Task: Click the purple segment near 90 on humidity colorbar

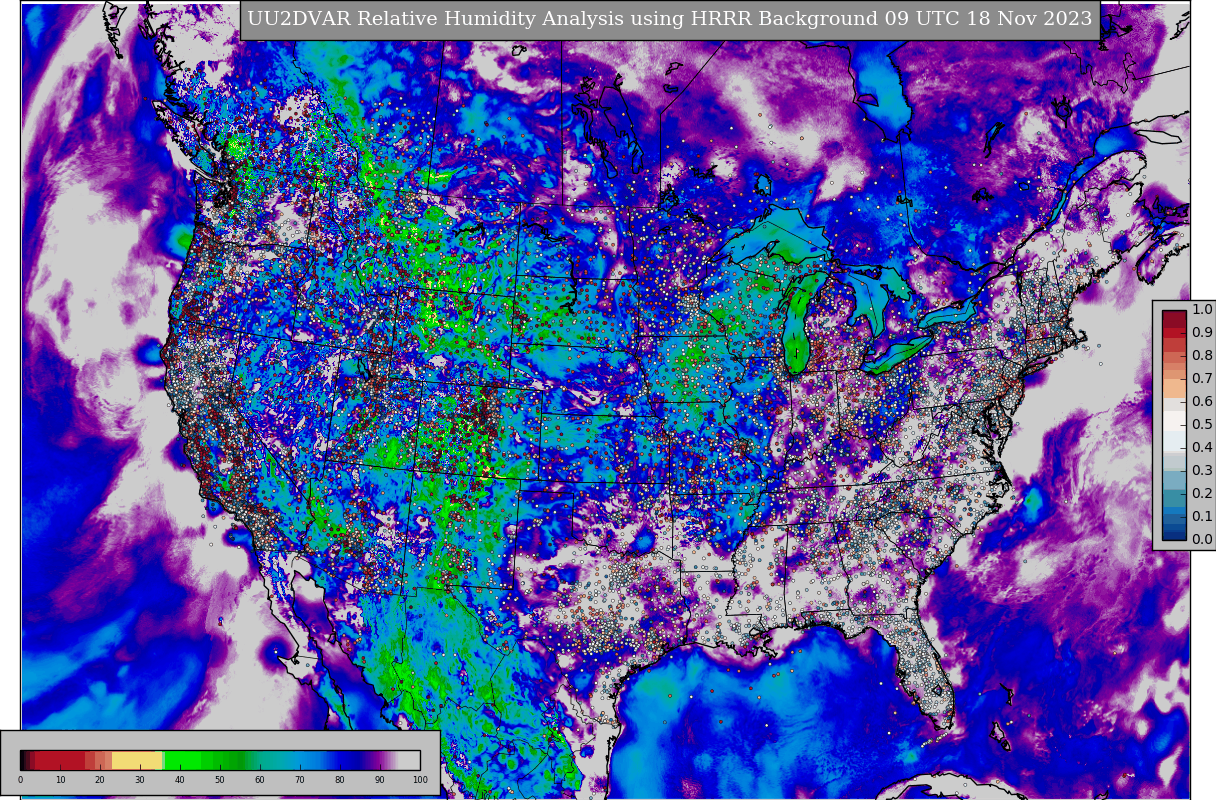Action: coord(380,760)
